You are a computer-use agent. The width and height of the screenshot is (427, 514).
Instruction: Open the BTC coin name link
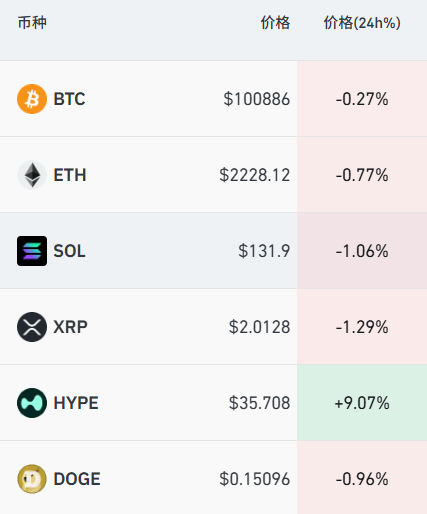(70, 99)
